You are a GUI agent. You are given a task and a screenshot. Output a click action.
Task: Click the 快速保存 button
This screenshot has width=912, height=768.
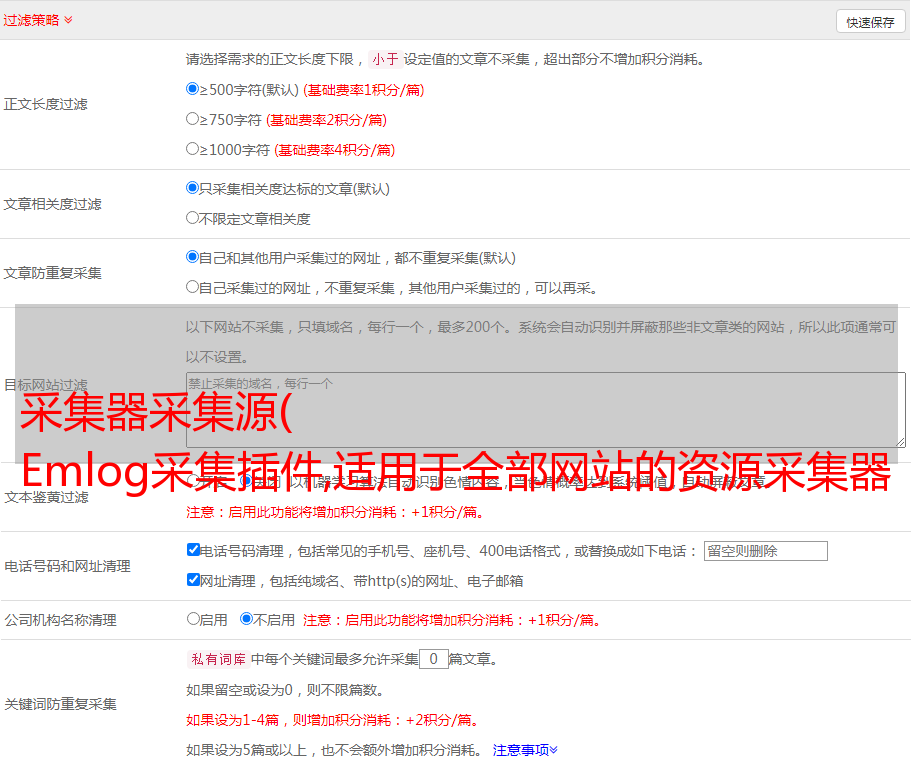870,22
